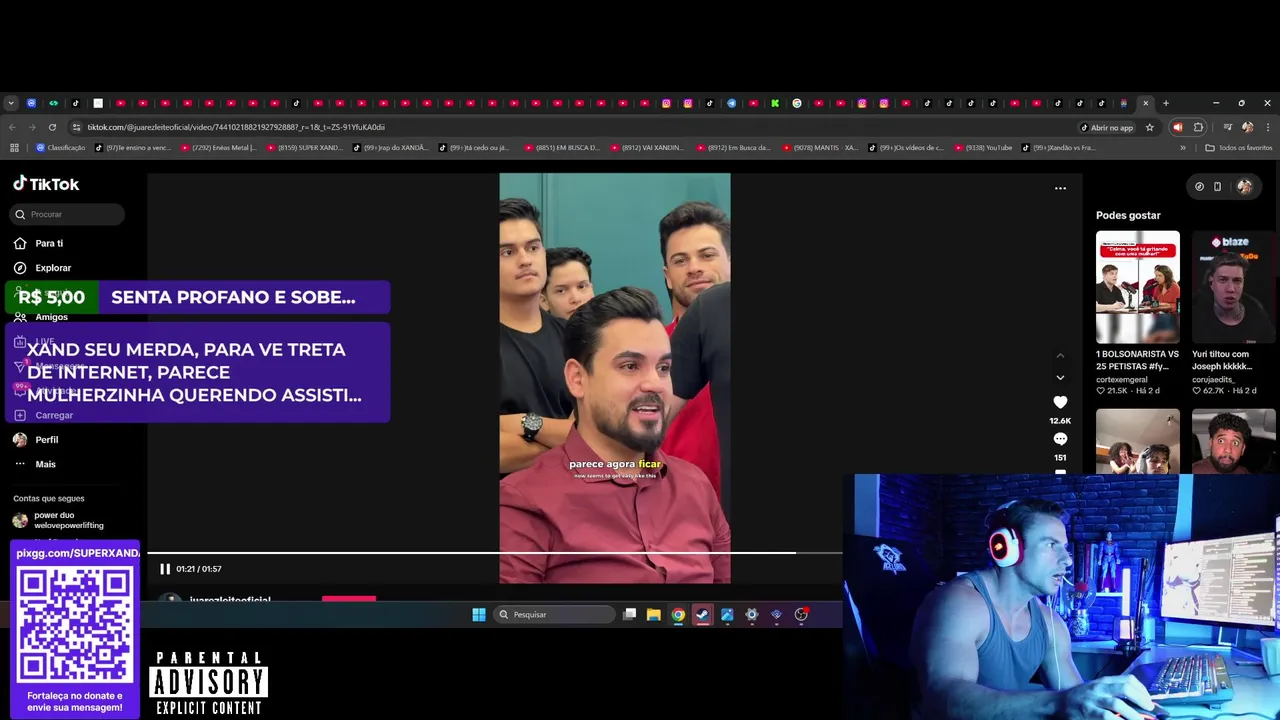Open (9078) MANTIS bookmark
The image size is (1280, 720).
tap(820, 148)
